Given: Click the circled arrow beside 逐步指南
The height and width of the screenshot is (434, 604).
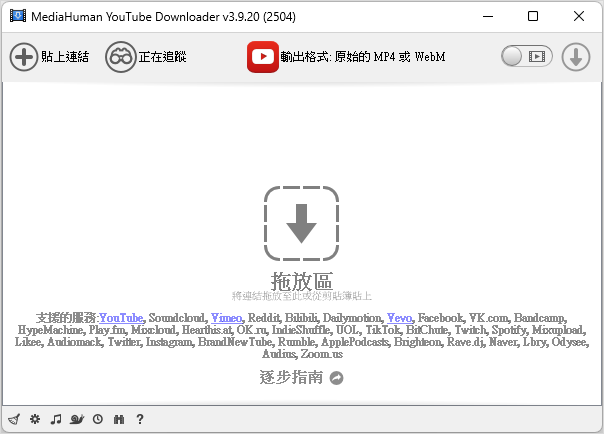Looking at the screenshot, I should [337, 378].
